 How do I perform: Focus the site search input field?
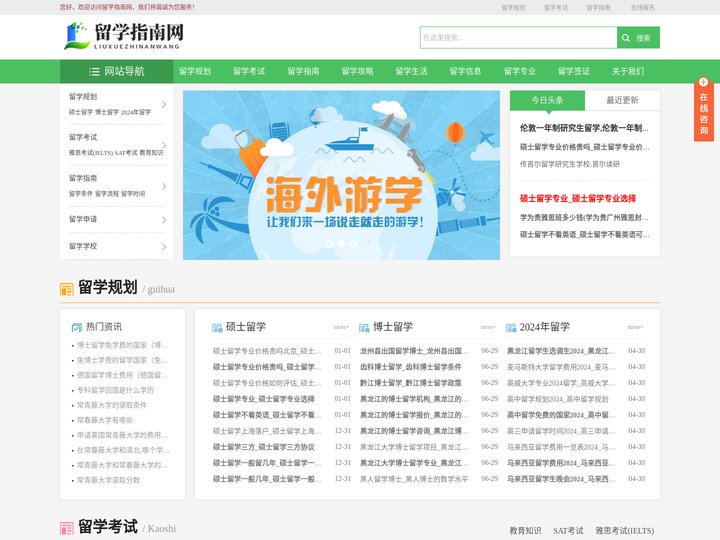click(518, 38)
